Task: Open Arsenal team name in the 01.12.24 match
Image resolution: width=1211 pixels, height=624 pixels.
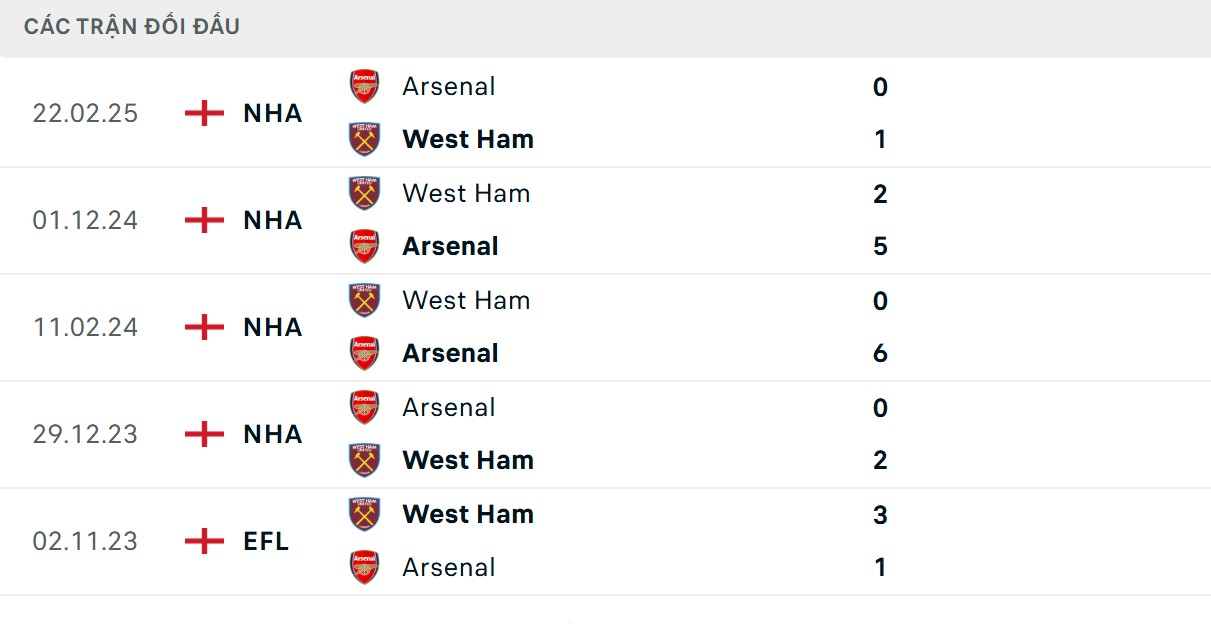Action: pos(450,246)
